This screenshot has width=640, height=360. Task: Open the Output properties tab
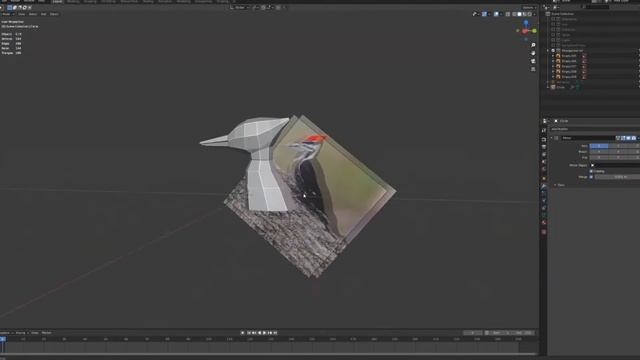544,147
